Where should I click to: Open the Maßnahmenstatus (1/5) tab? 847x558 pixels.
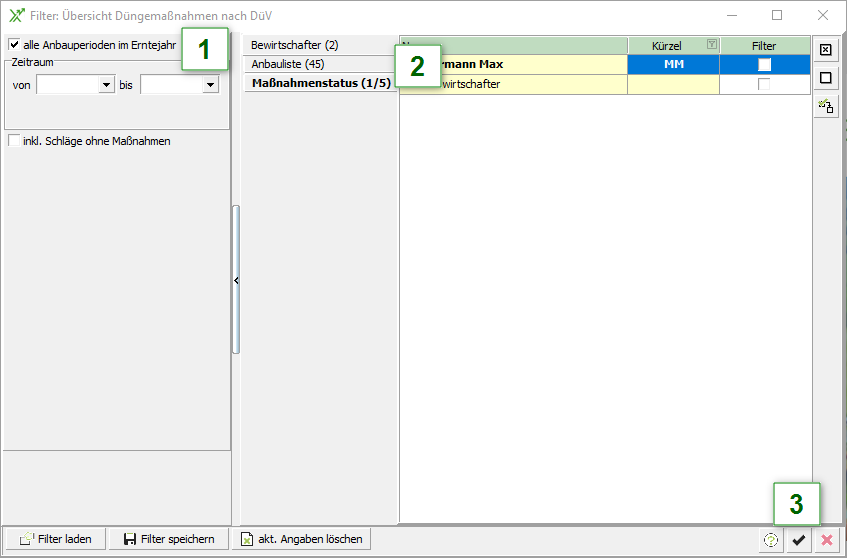321,83
